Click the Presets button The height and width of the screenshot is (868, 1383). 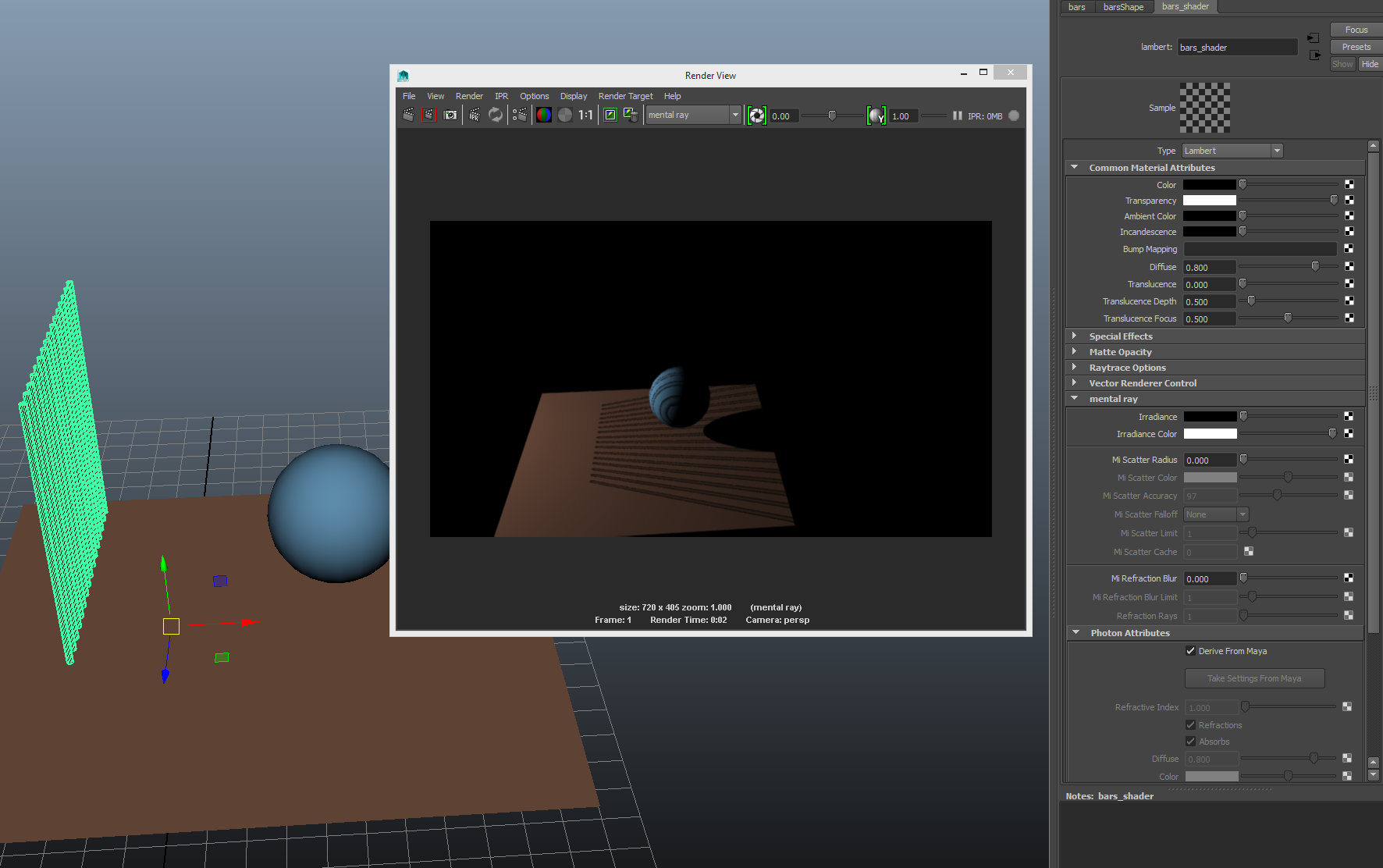(1356, 47)
